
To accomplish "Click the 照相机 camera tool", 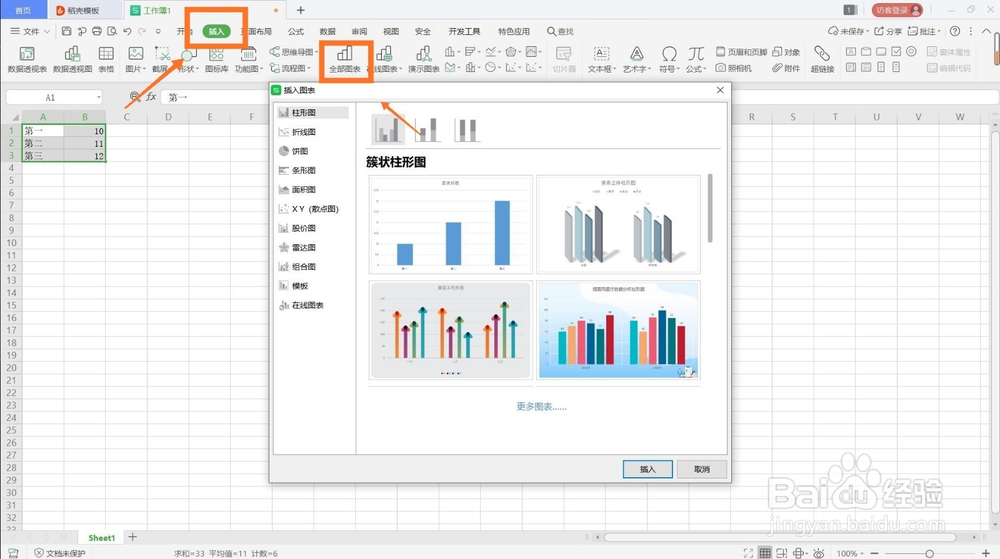I will pos(733,68).
